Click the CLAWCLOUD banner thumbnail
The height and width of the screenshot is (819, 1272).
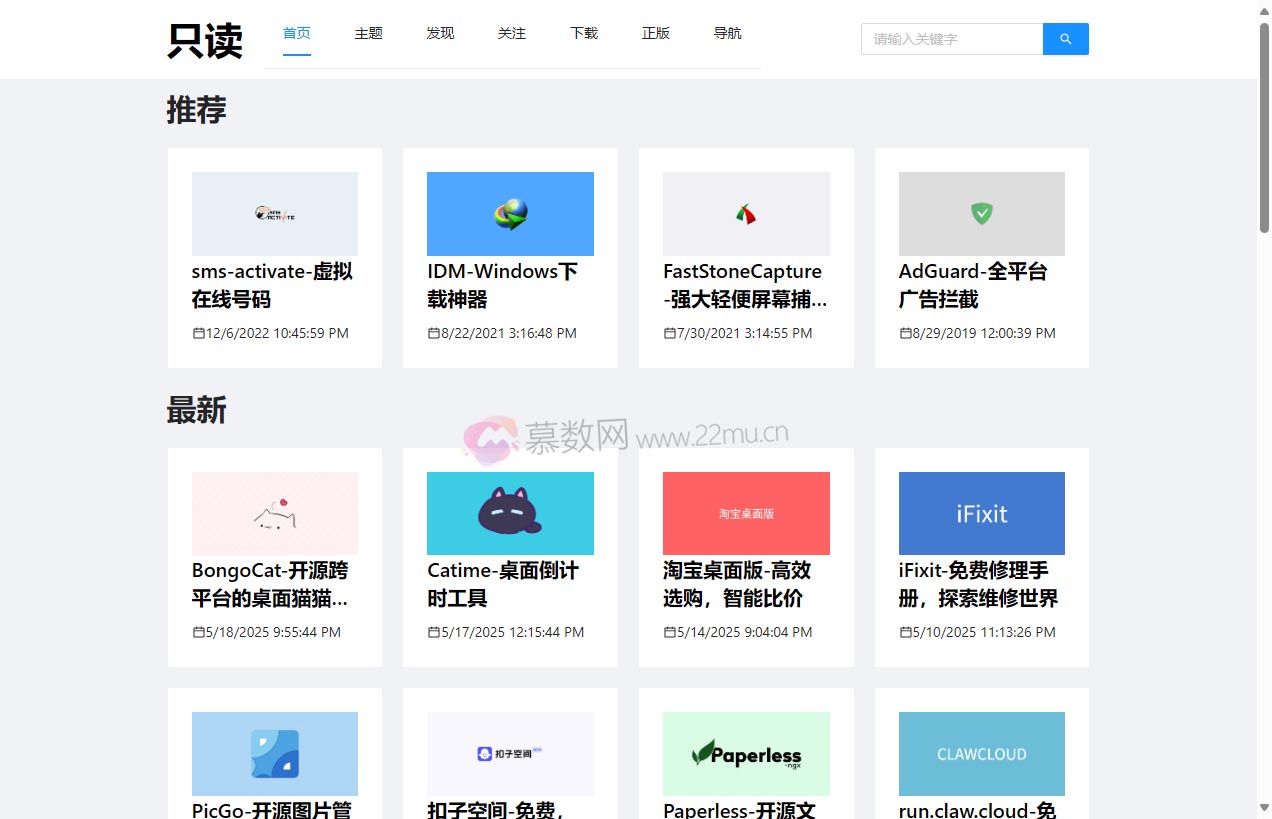click(981, 753)
